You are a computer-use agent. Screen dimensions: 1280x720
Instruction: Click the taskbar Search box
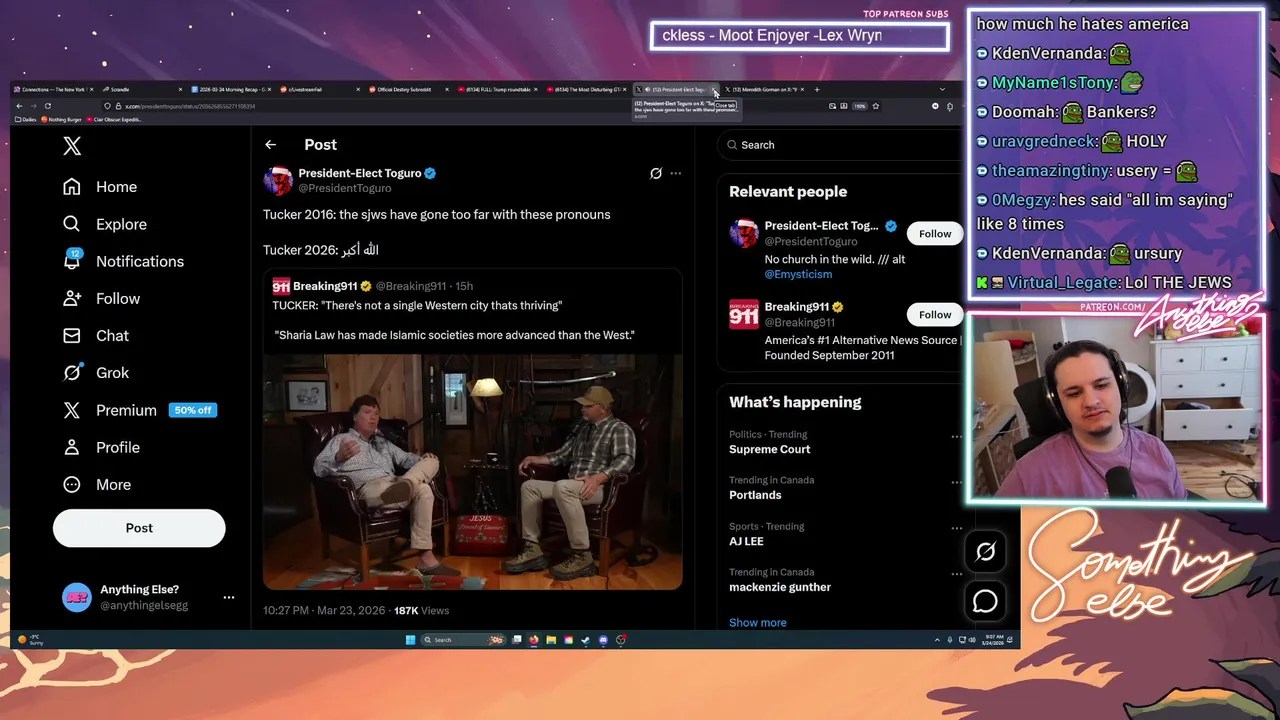point(462,640)
